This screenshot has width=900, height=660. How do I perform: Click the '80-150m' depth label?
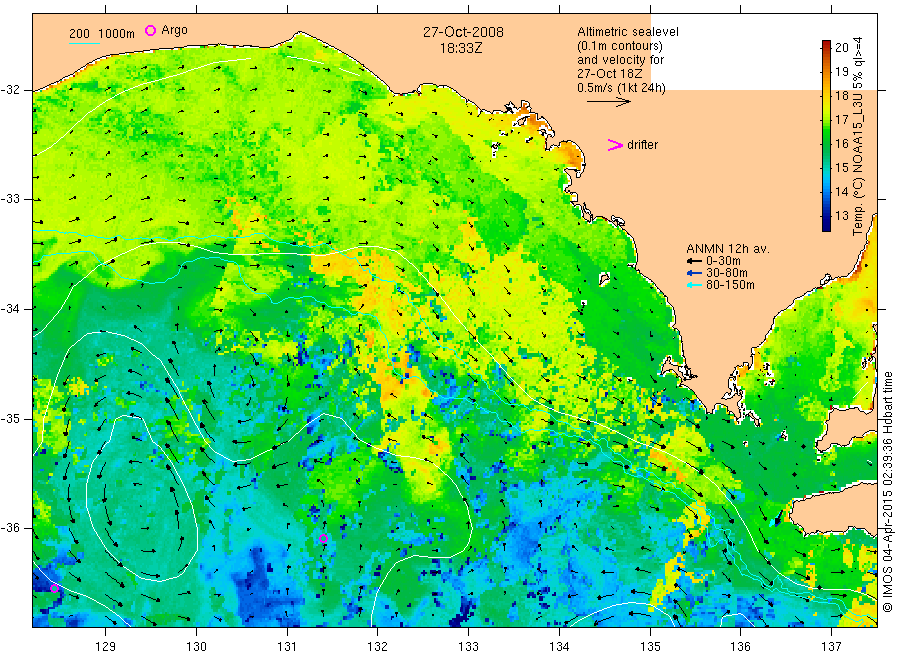click(730, 285)
